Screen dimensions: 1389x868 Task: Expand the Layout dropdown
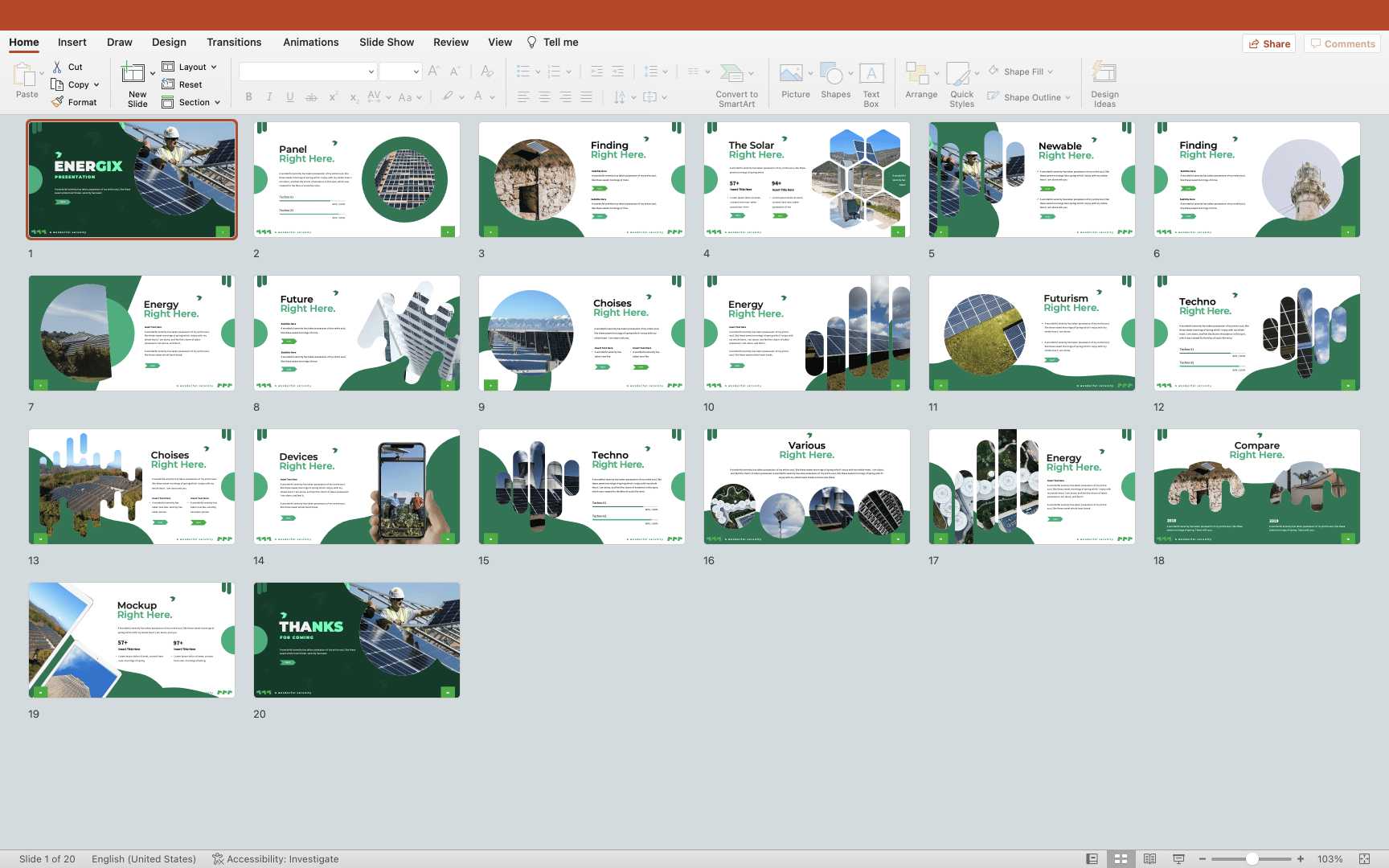pyautogui.click(x=197, y=67)
